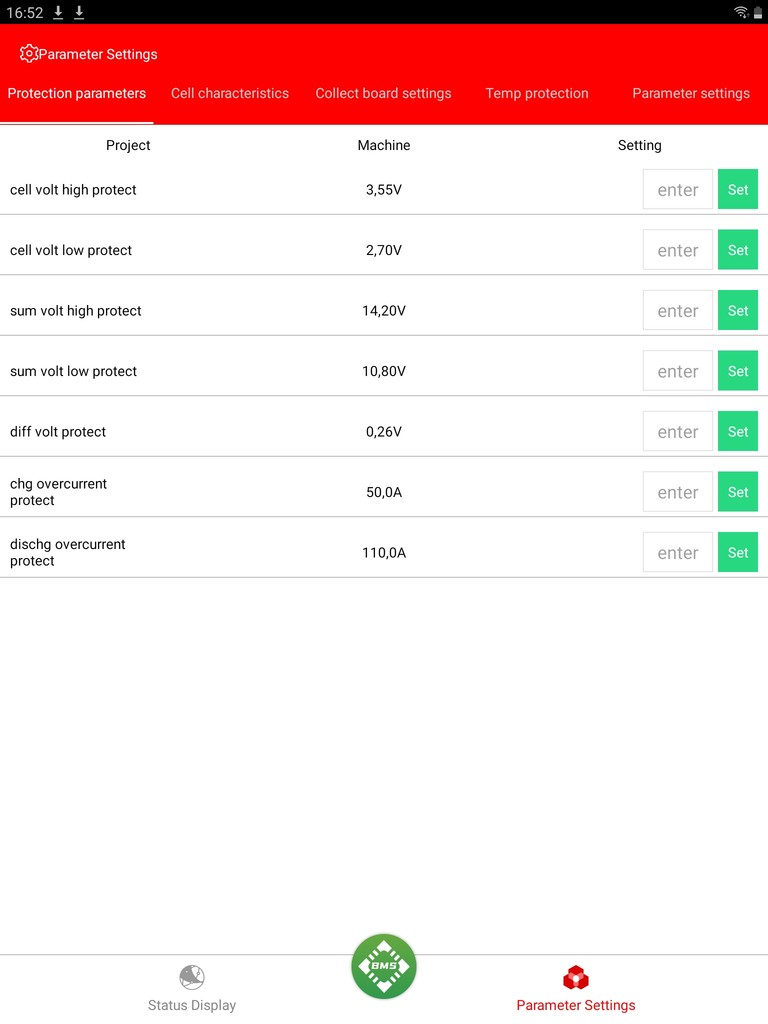Image resolution: width=768 pixels, height=1024 pixels.
Task: Open the Collect board settings tab
Action: (x=383, y=93)
